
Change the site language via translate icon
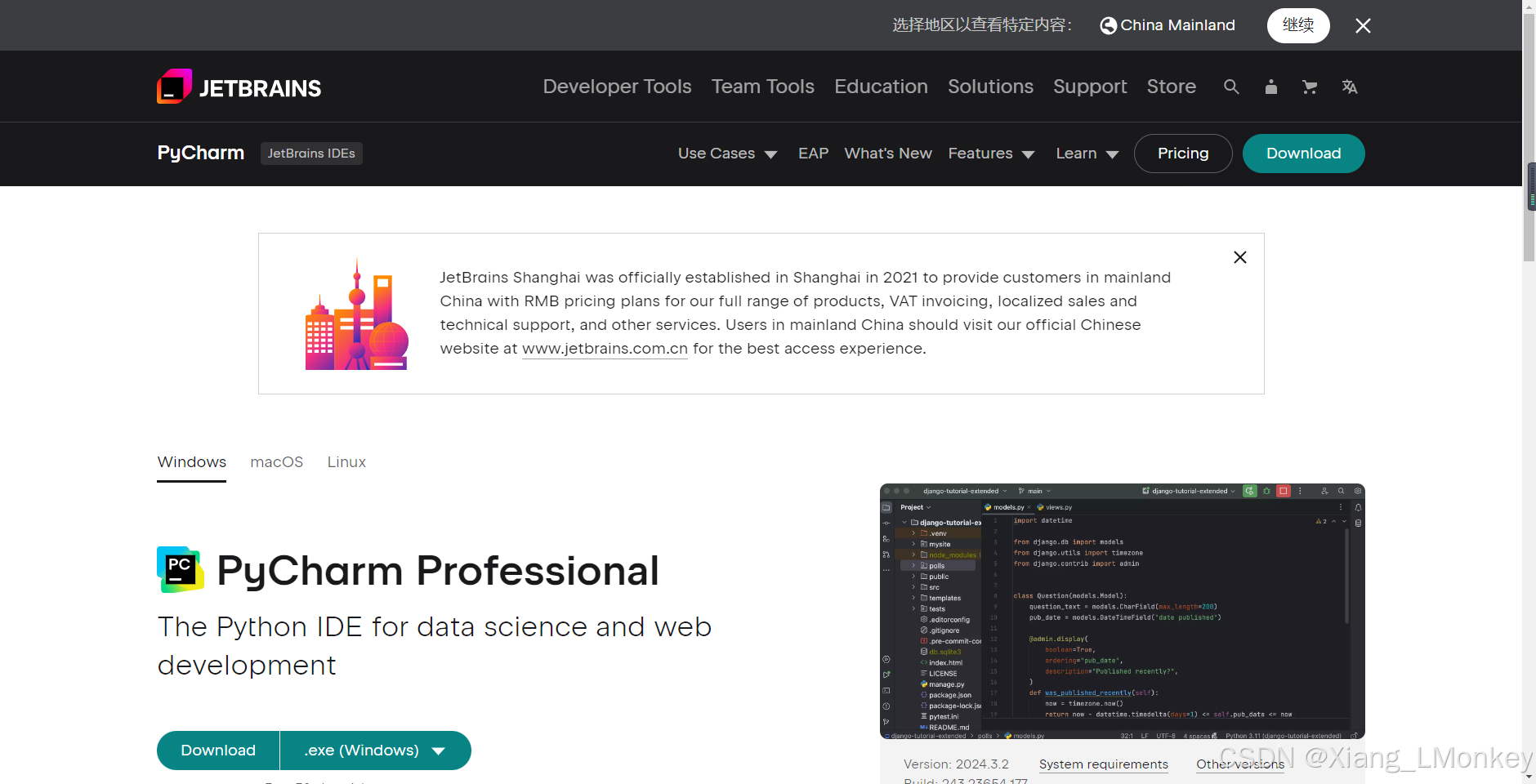(1350, 87)
